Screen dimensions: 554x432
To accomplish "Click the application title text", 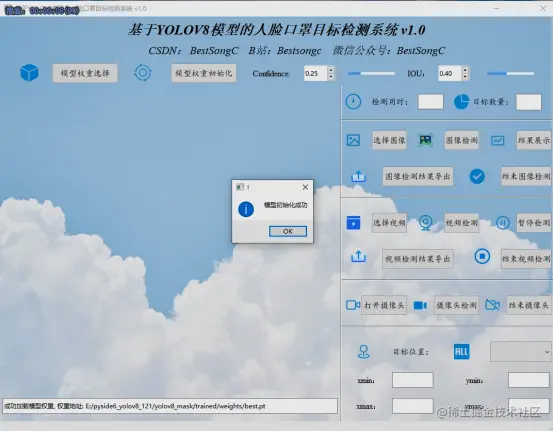I will pyautogui.click(x=277, y=30).
